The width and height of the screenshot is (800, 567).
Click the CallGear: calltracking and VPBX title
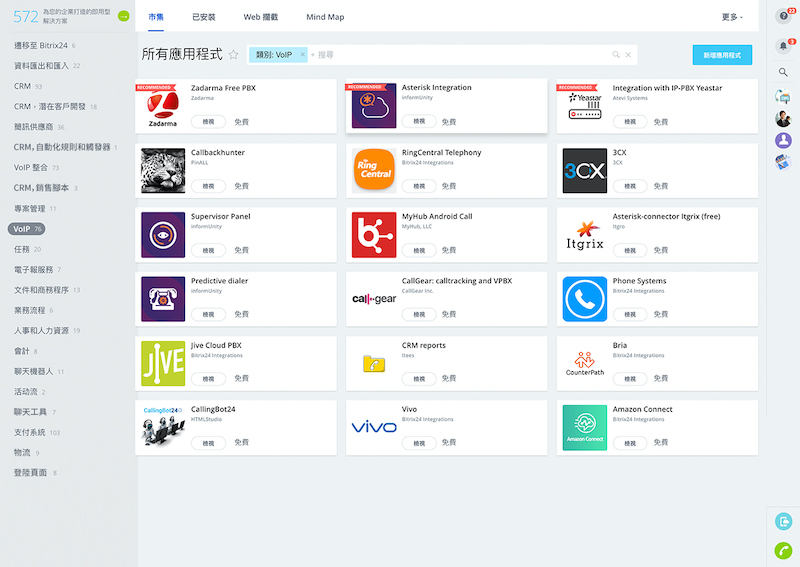[457, 281]
